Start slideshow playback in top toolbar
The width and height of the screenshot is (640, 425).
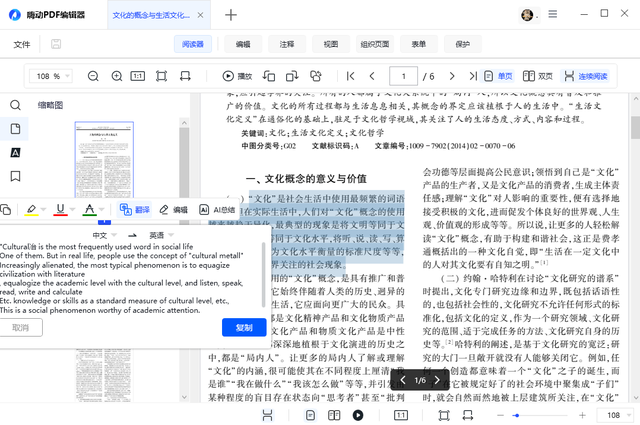(237, 76)
